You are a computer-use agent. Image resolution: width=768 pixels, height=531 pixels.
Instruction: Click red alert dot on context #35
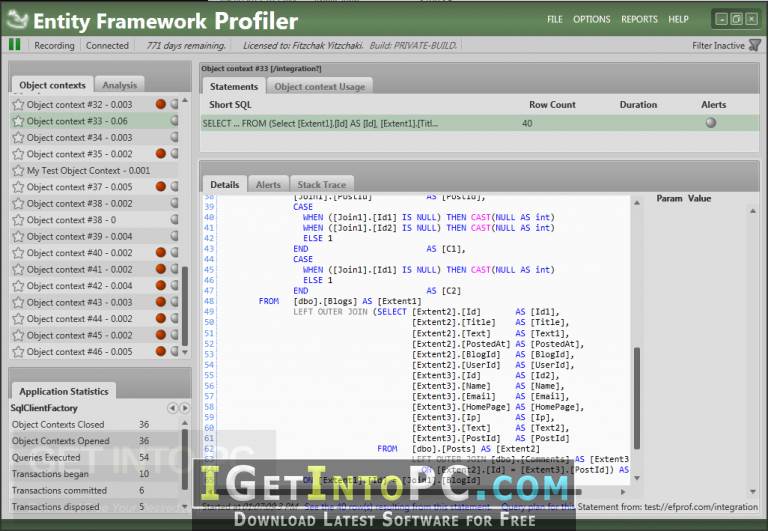pyautogui.click(x=161, y=153)
